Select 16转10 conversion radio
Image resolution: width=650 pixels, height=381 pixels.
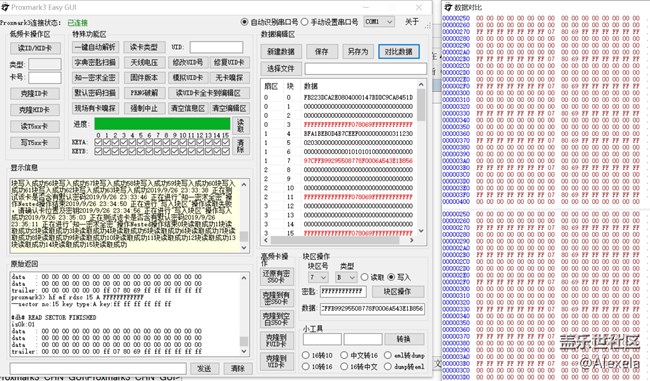[306, 355]
